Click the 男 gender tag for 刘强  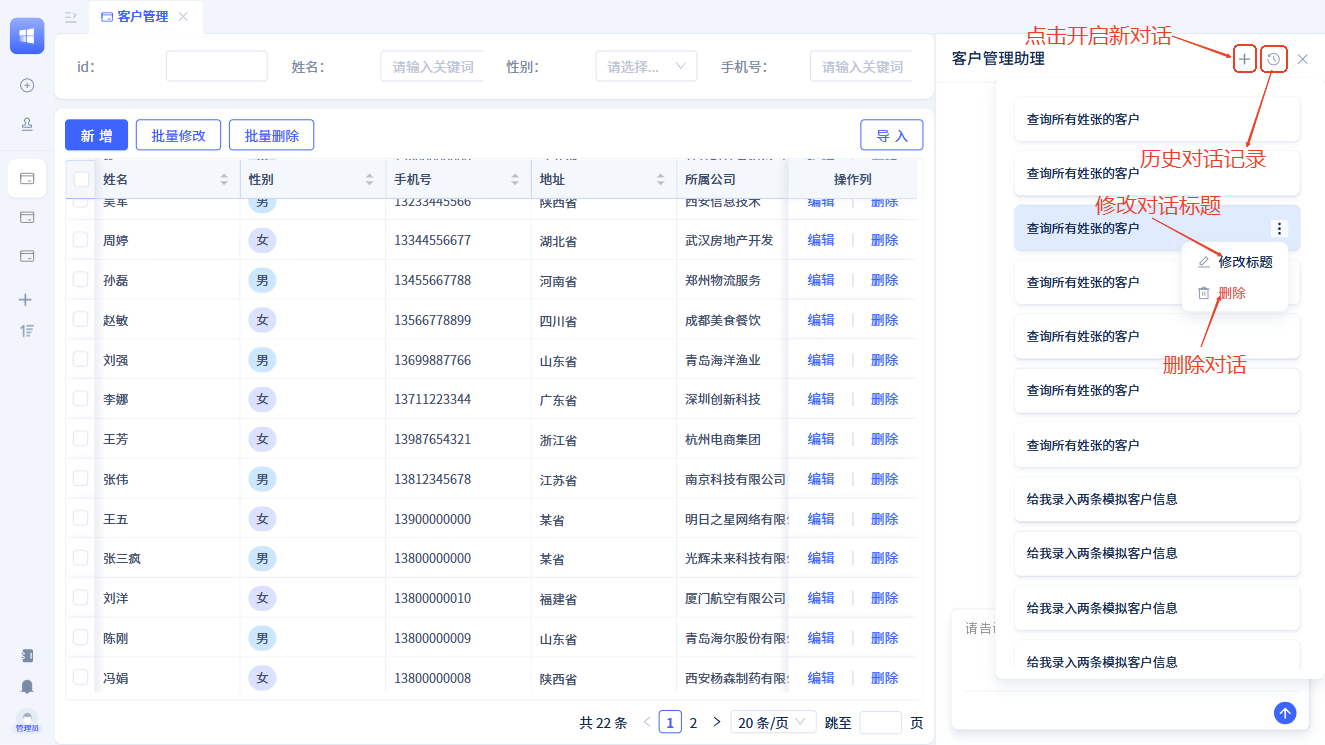click(x=262, y=360)
